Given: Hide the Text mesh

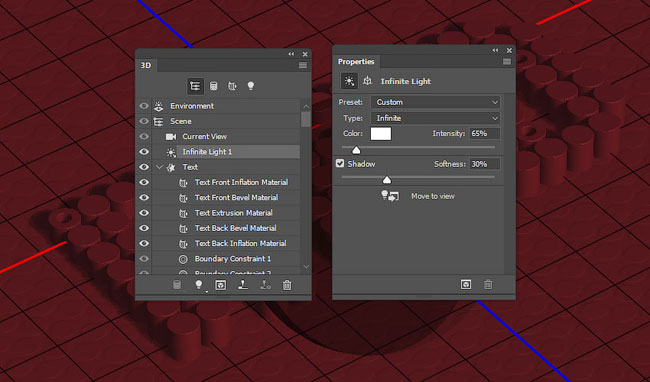Looking at the screenshot, I should pos(144,167).
